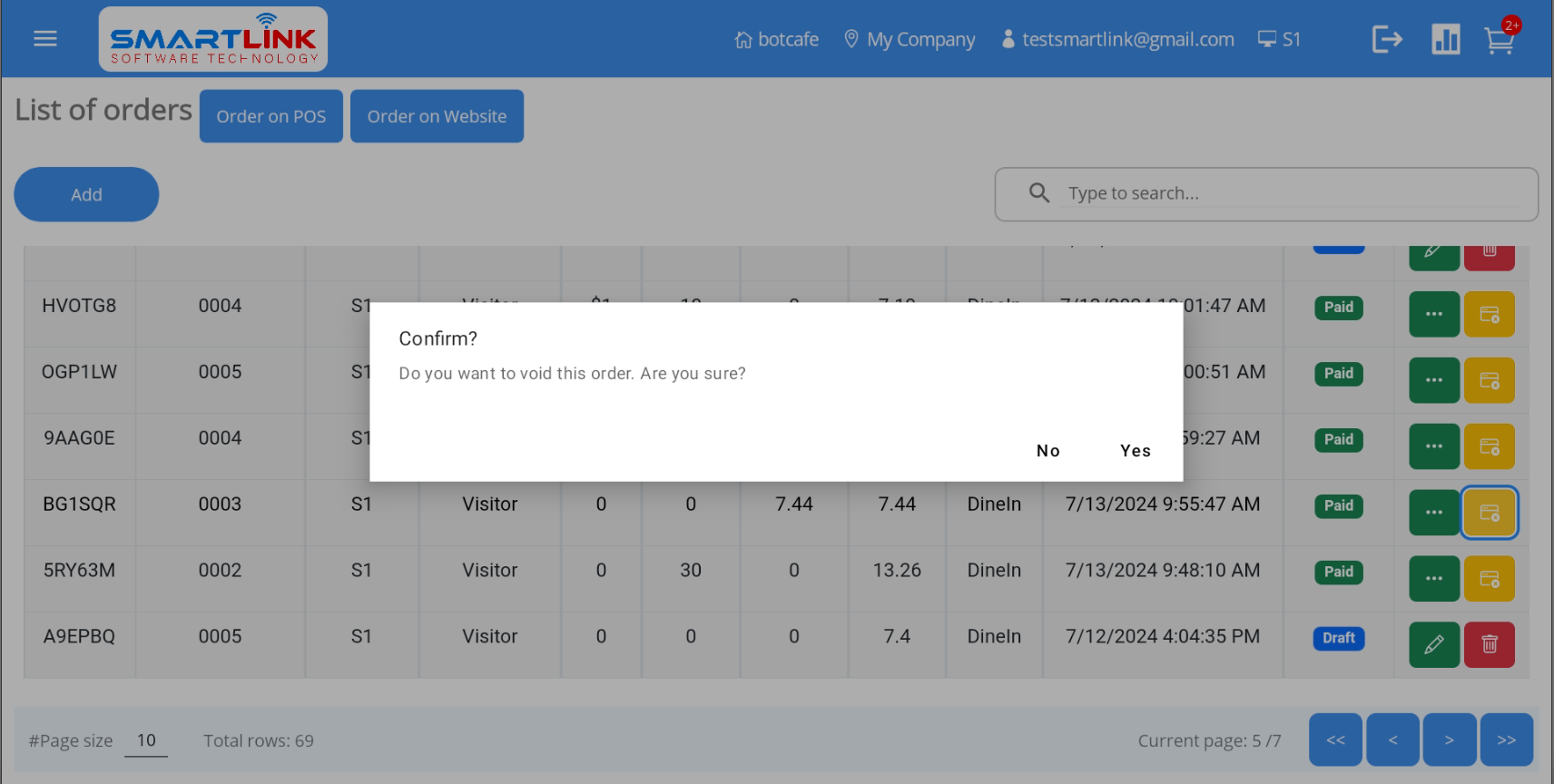Open the shopping cart icon

(x=1499, y=40)
